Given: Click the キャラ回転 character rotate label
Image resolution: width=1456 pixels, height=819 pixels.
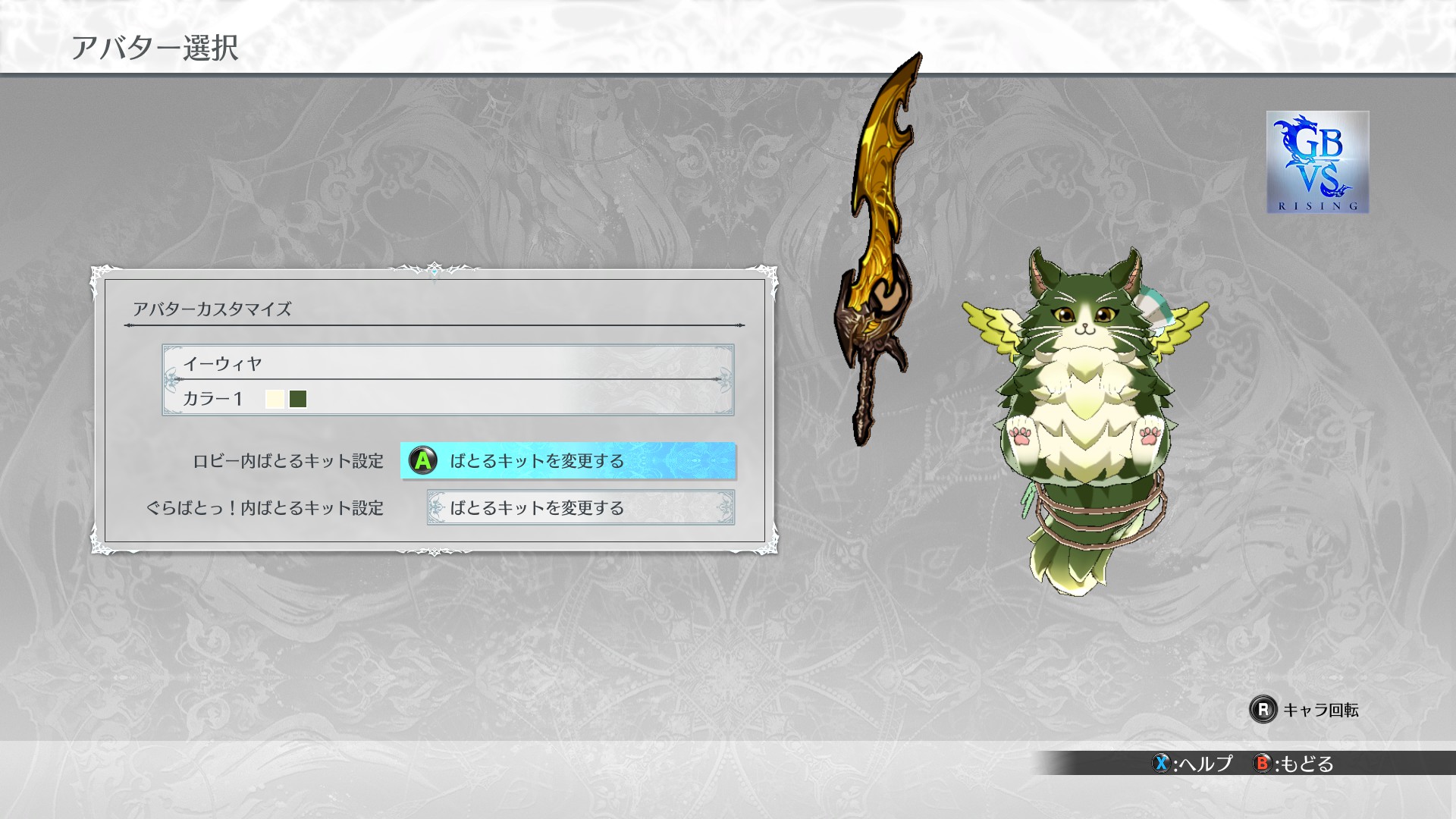Looking at the screenshot, I should 1321,710.
